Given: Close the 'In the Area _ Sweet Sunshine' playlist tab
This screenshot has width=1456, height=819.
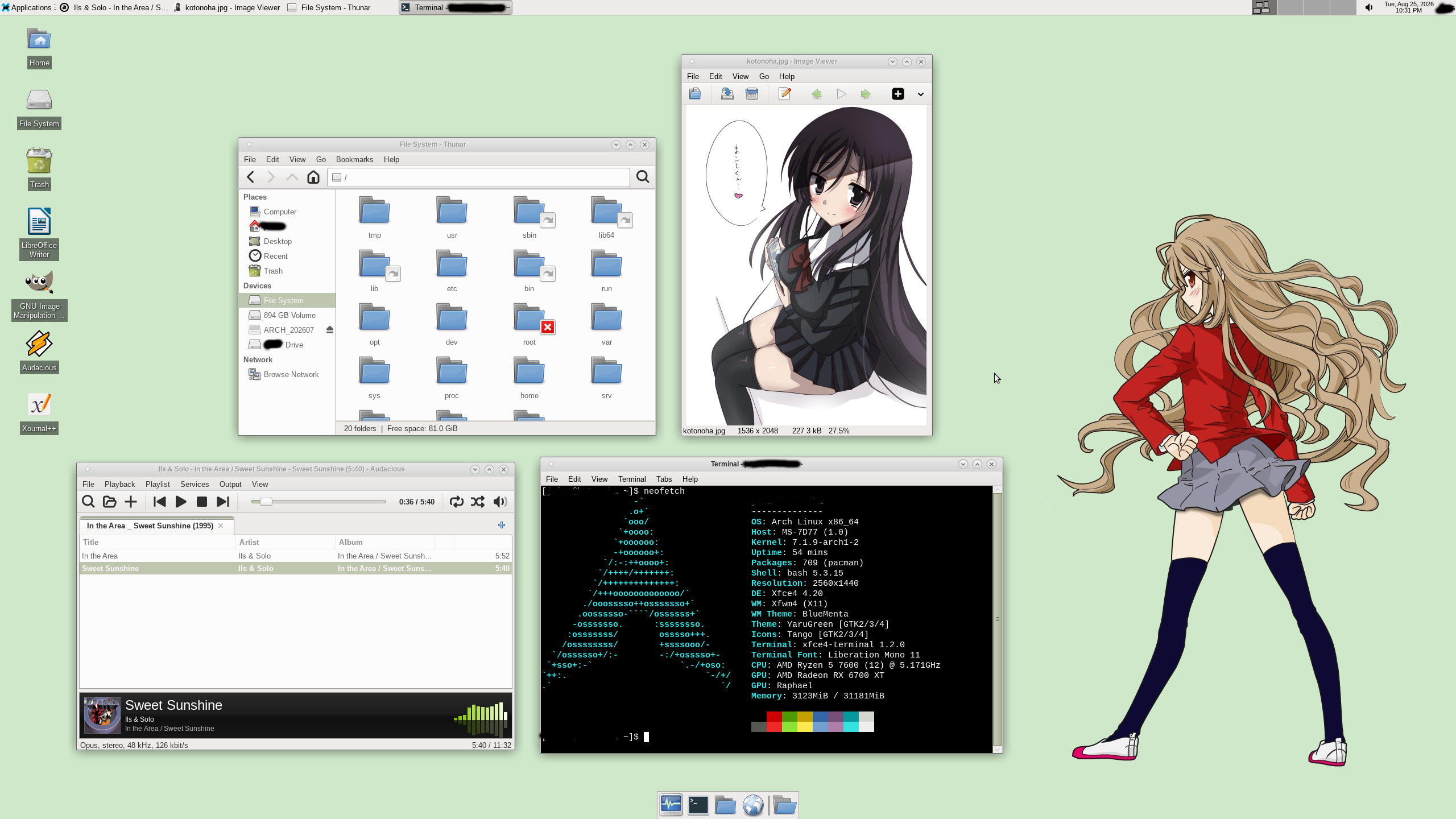Looking at the screenshot, I should [x=221, y=526].
